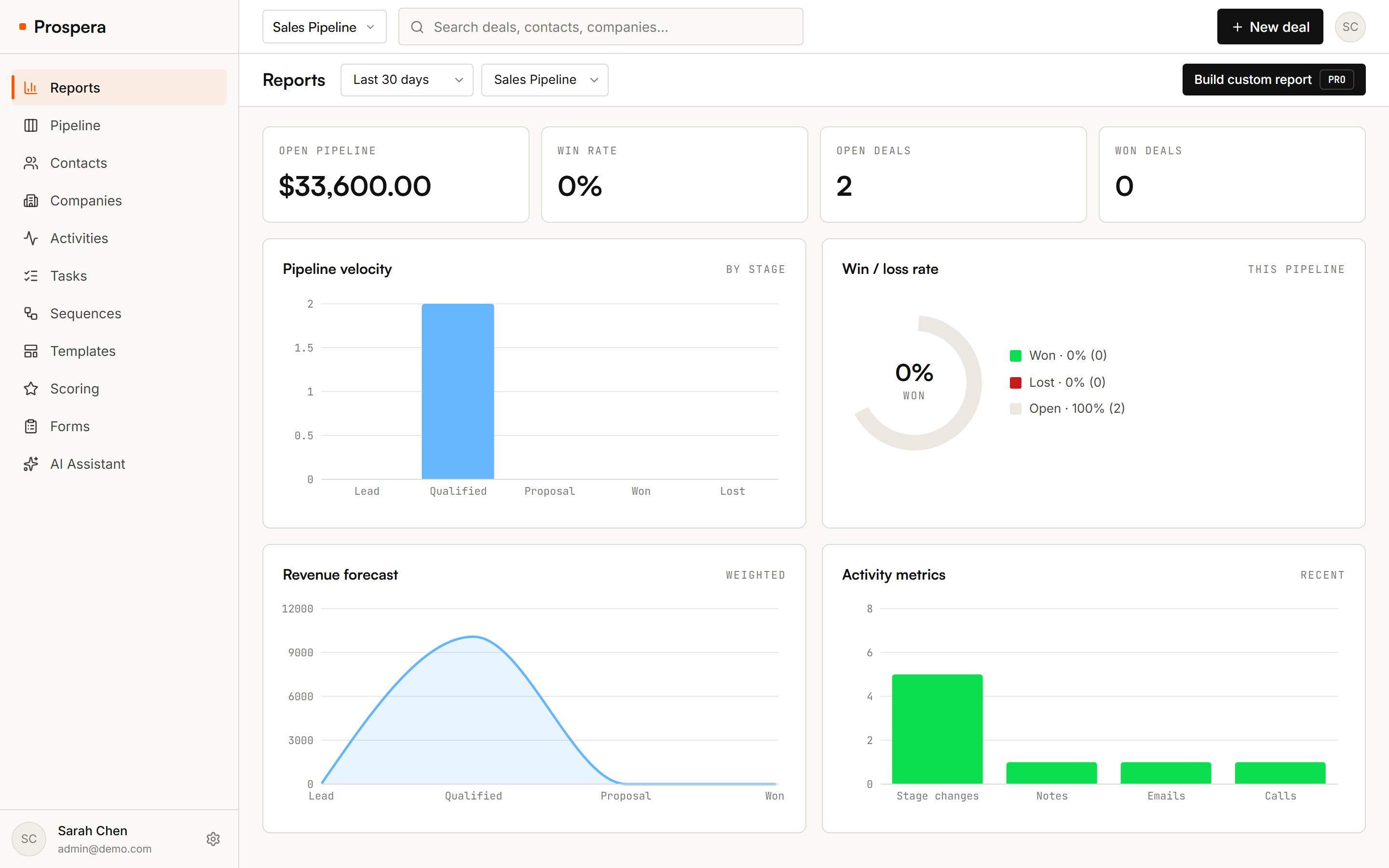
Task: Select the Scoring star icon
Action: [31, 389]
